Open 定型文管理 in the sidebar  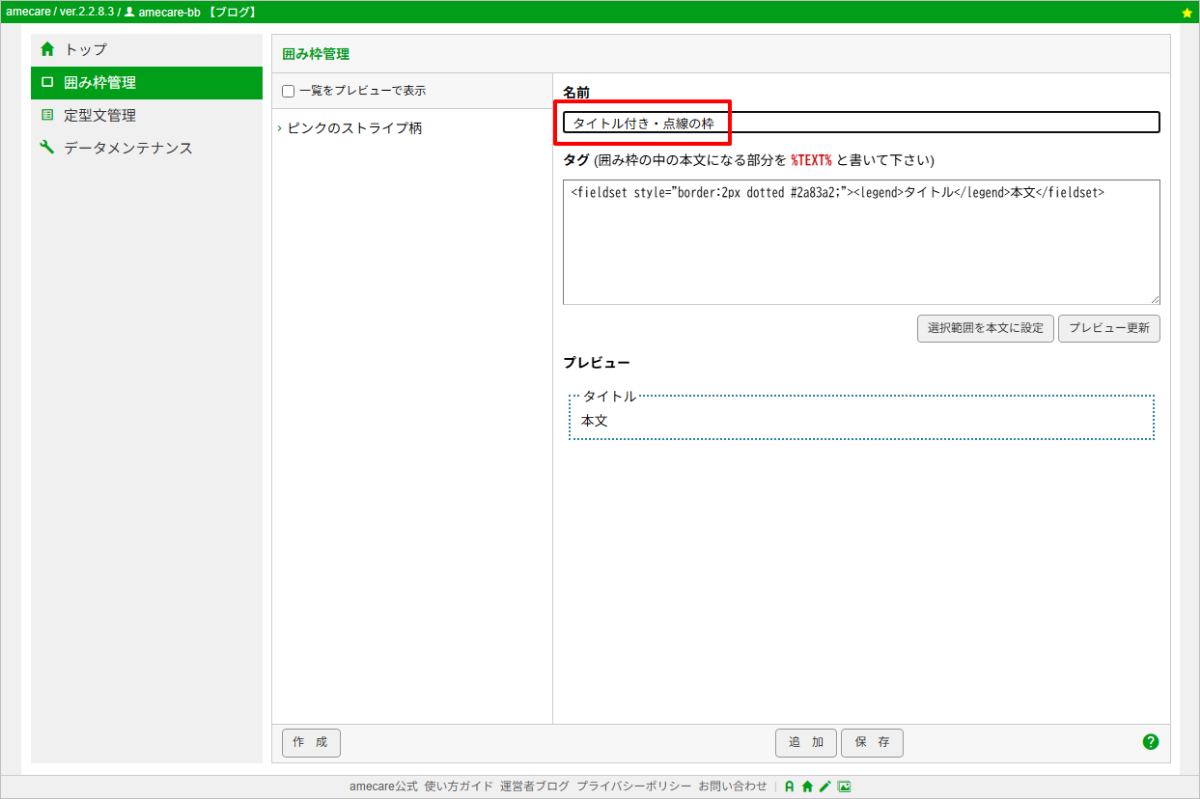point(99,115)
